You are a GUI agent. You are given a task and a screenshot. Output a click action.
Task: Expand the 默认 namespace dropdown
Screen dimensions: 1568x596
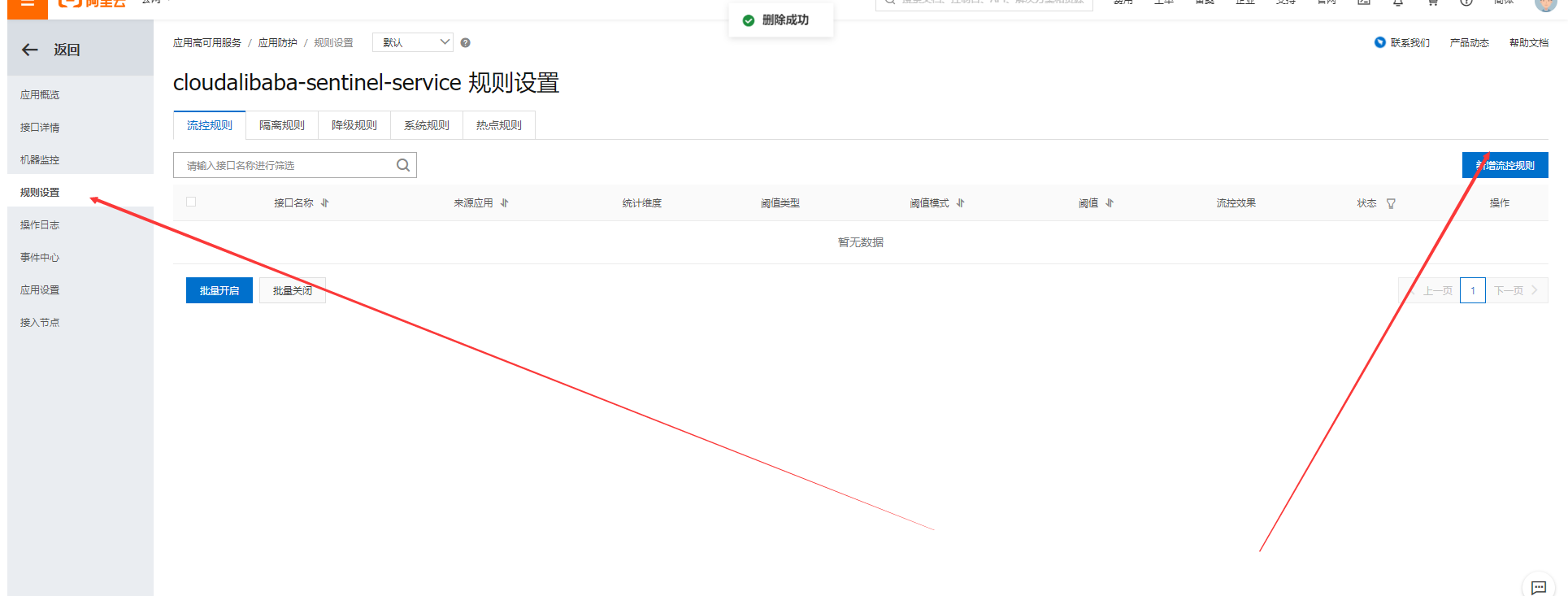(412, 42)
